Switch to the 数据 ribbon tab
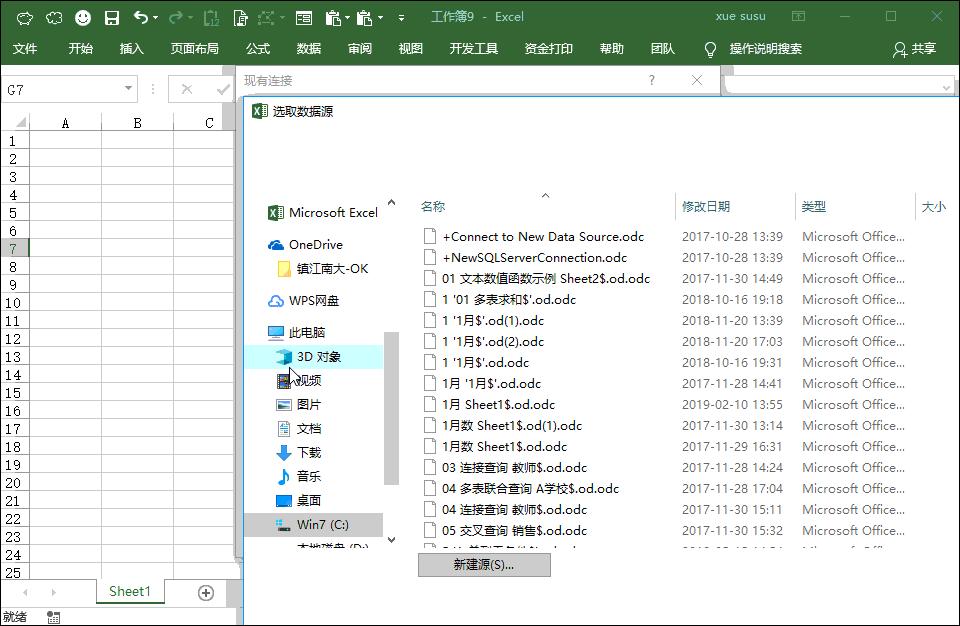This screenshot has width=960, height=626. [x=309, y=49]
